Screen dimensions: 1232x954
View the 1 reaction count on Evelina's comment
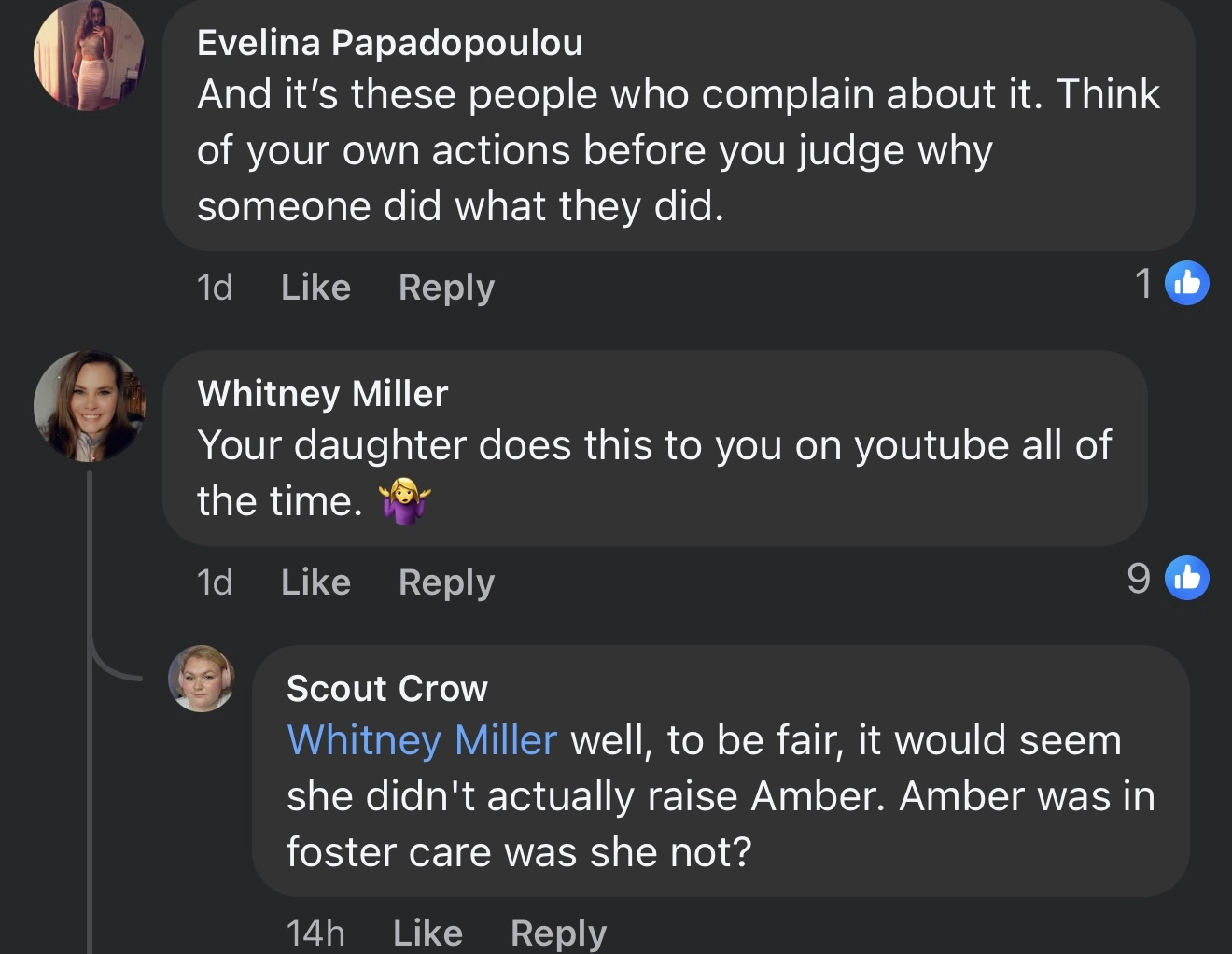[x=1143, y=284]
